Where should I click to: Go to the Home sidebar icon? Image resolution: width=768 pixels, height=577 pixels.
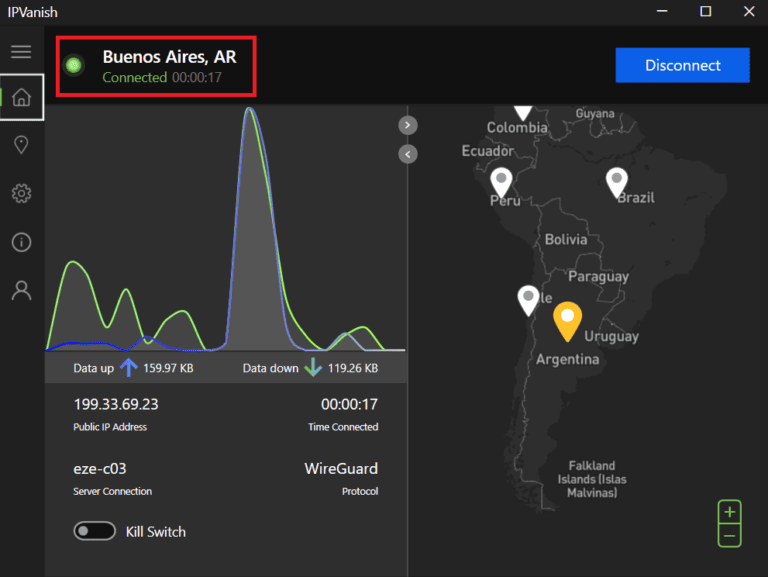(x=21, y=98)
